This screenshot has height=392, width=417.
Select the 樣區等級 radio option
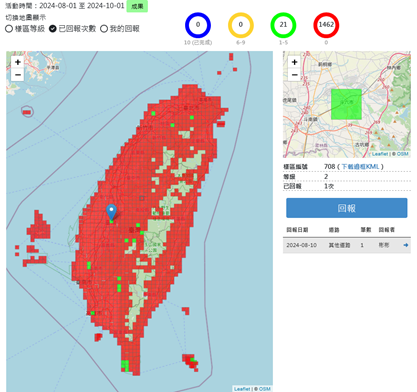coord(9,29)
